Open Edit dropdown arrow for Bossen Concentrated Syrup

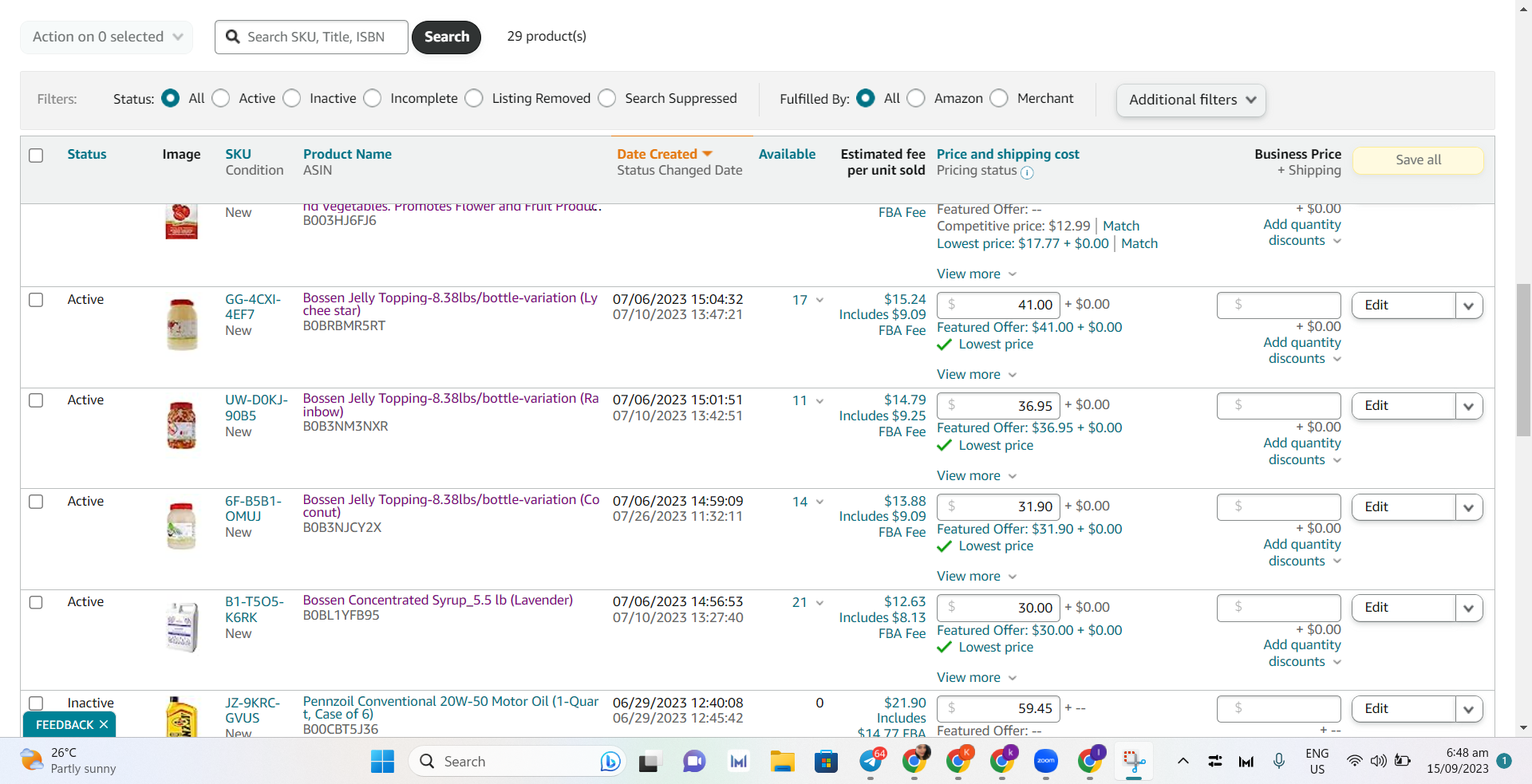pos(1469,608)
